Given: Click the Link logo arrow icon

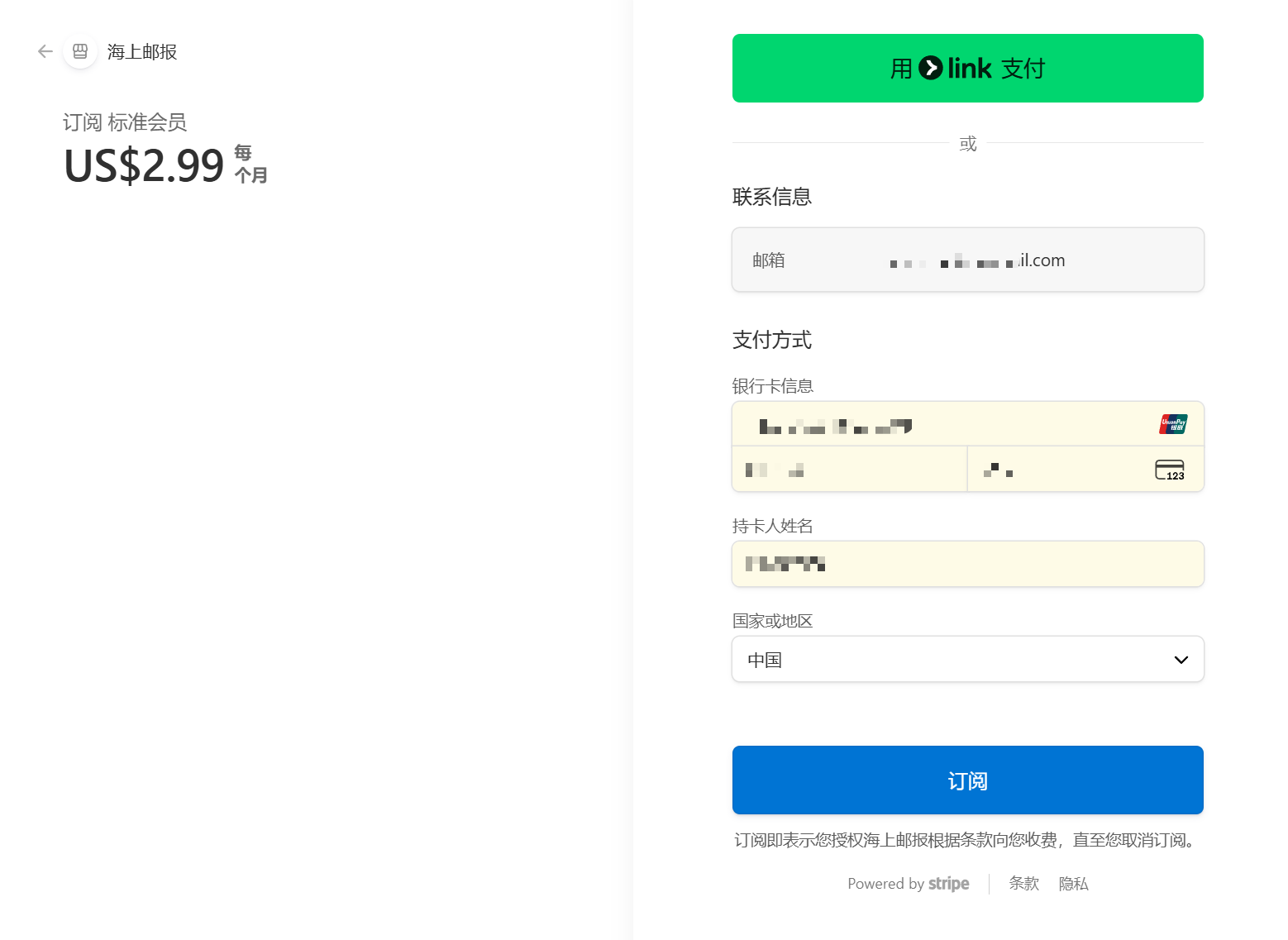Looking at the screenshot, I should (x=930, y=68).
